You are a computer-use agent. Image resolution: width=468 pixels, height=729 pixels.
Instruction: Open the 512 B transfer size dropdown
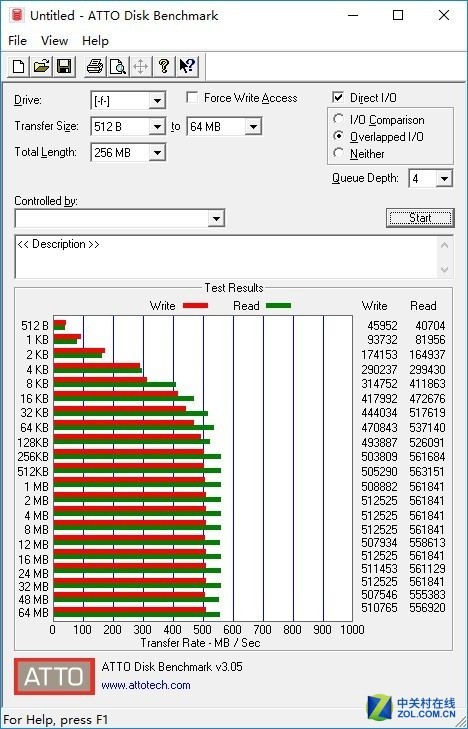click(x=157, y=126)
